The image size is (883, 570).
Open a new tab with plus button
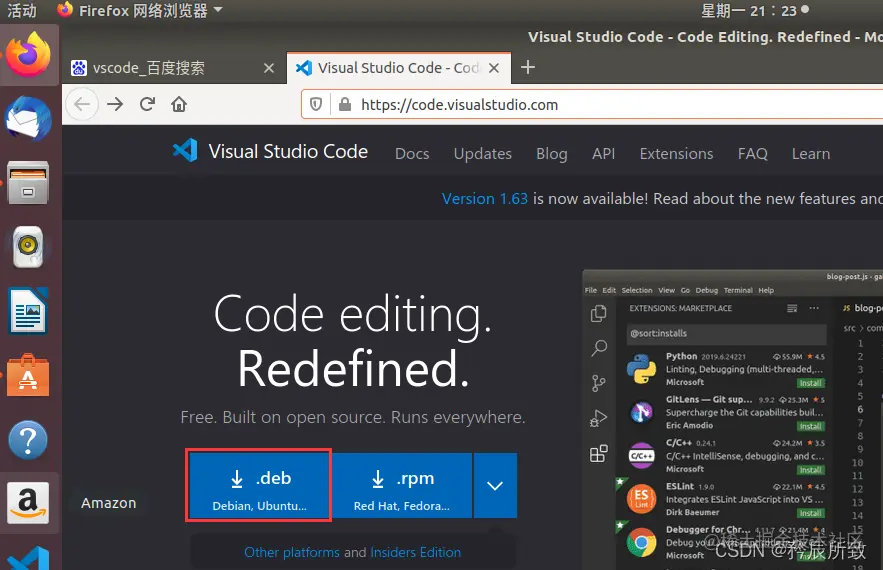528,68
